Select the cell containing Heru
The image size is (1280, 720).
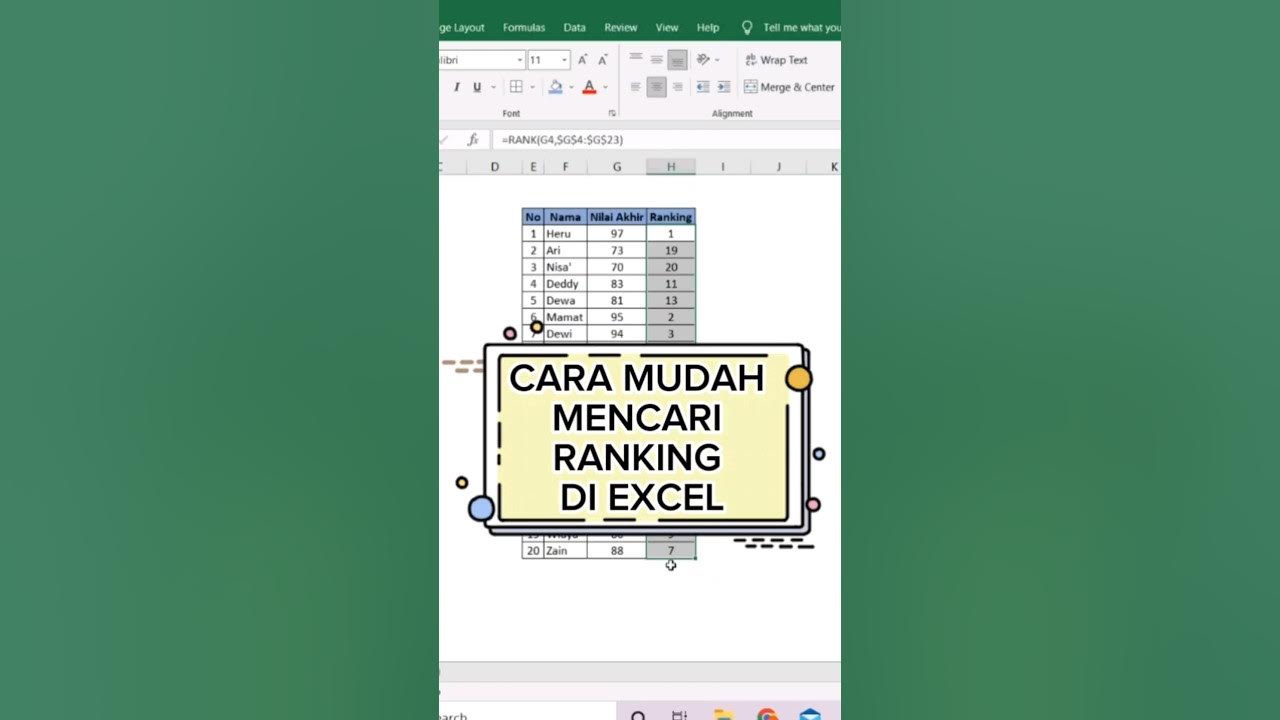click(565, 234)
